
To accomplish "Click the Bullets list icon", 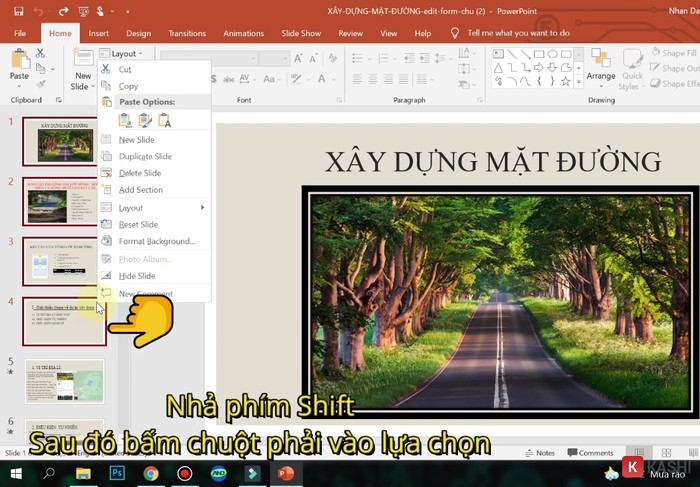I will (x=358, y=58).
